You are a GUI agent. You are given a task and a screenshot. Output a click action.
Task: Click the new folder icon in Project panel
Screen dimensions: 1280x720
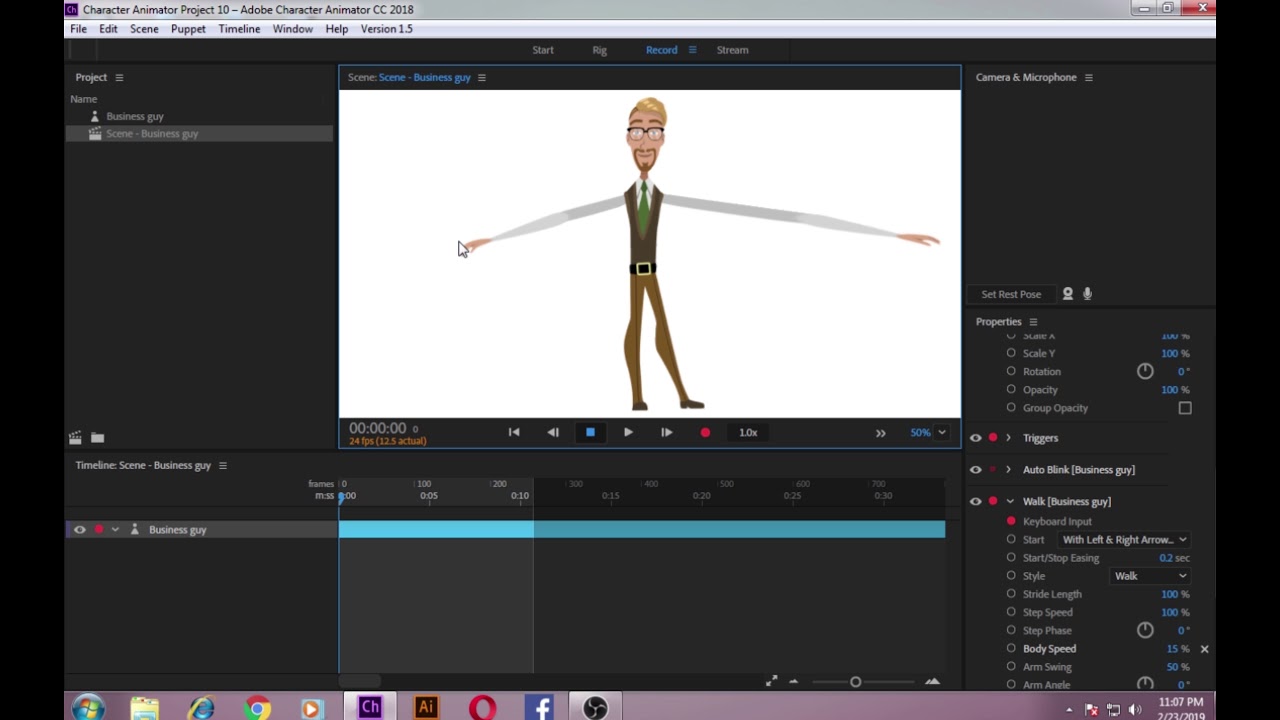click(x=97, y=438)
